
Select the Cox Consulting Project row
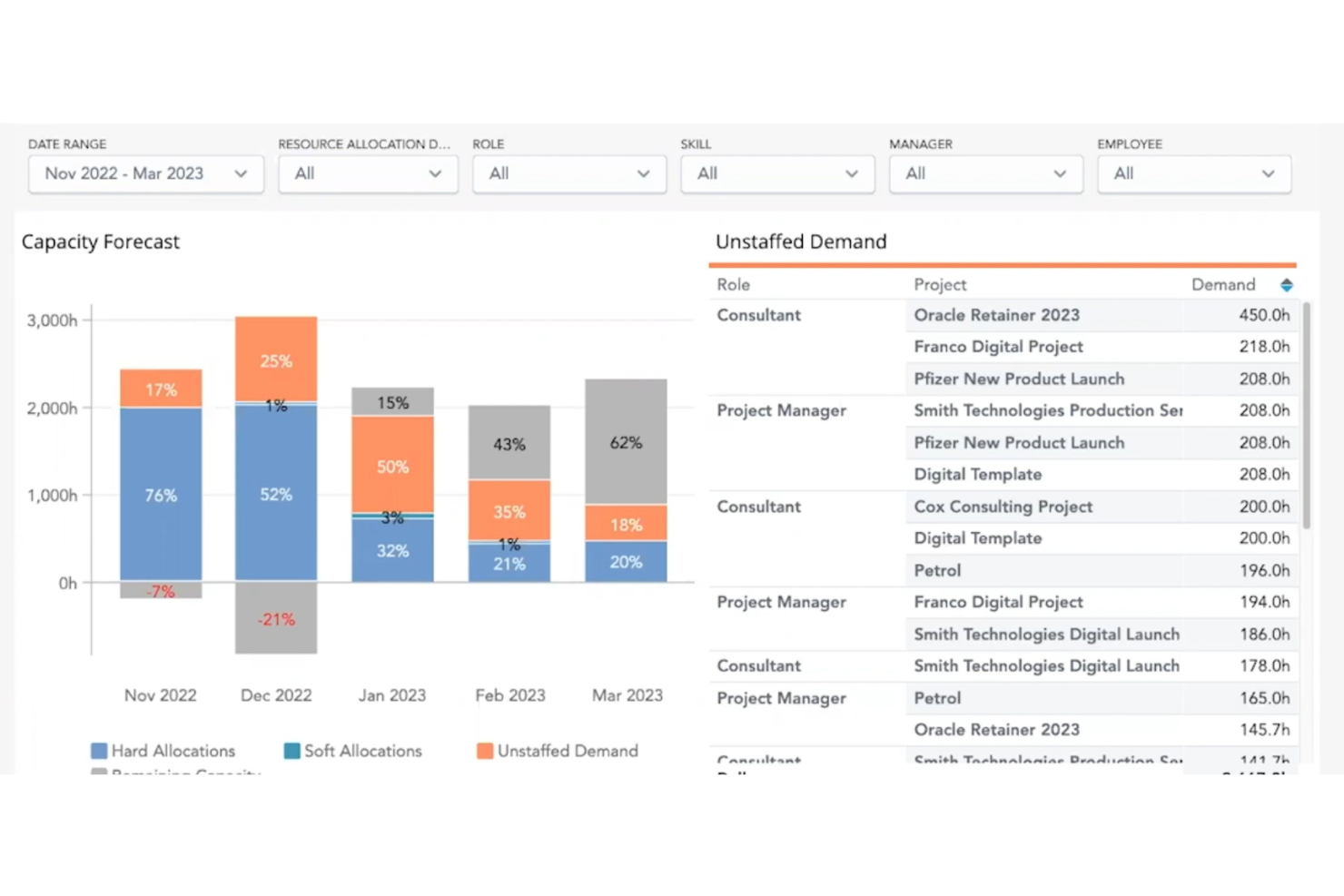(1102, 507)
